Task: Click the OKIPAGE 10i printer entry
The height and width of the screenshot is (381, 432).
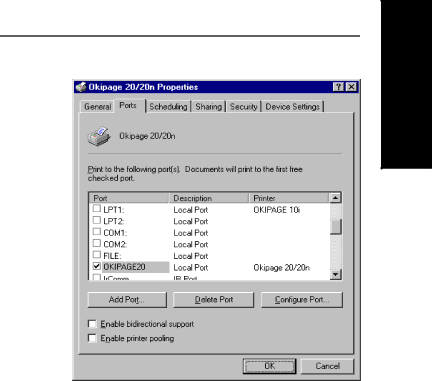Action: point(277,210)
